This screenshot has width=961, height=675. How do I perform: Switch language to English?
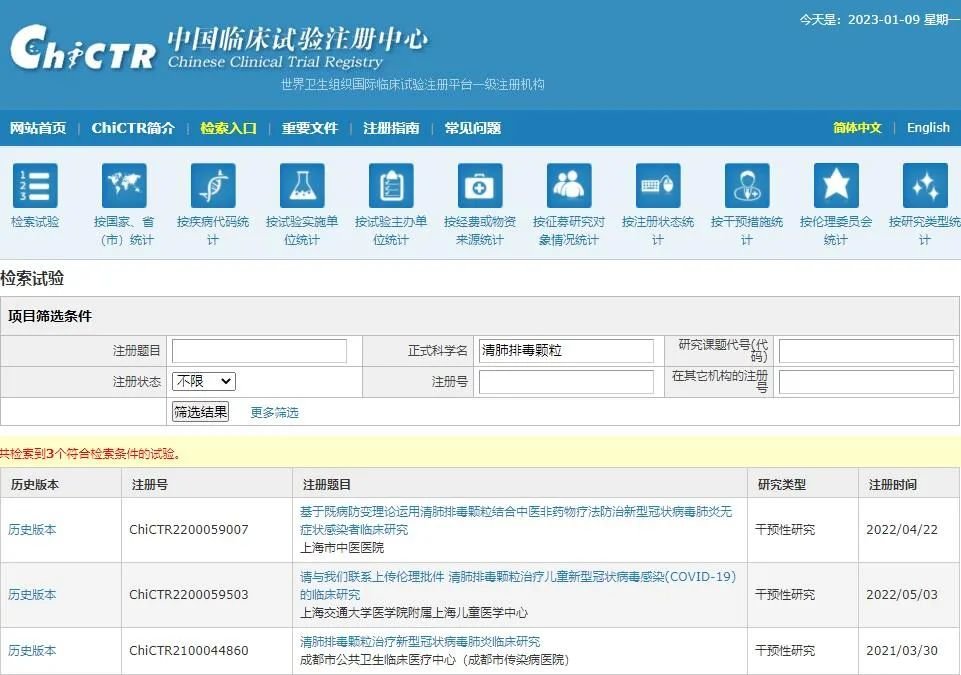tap(928, 127)
